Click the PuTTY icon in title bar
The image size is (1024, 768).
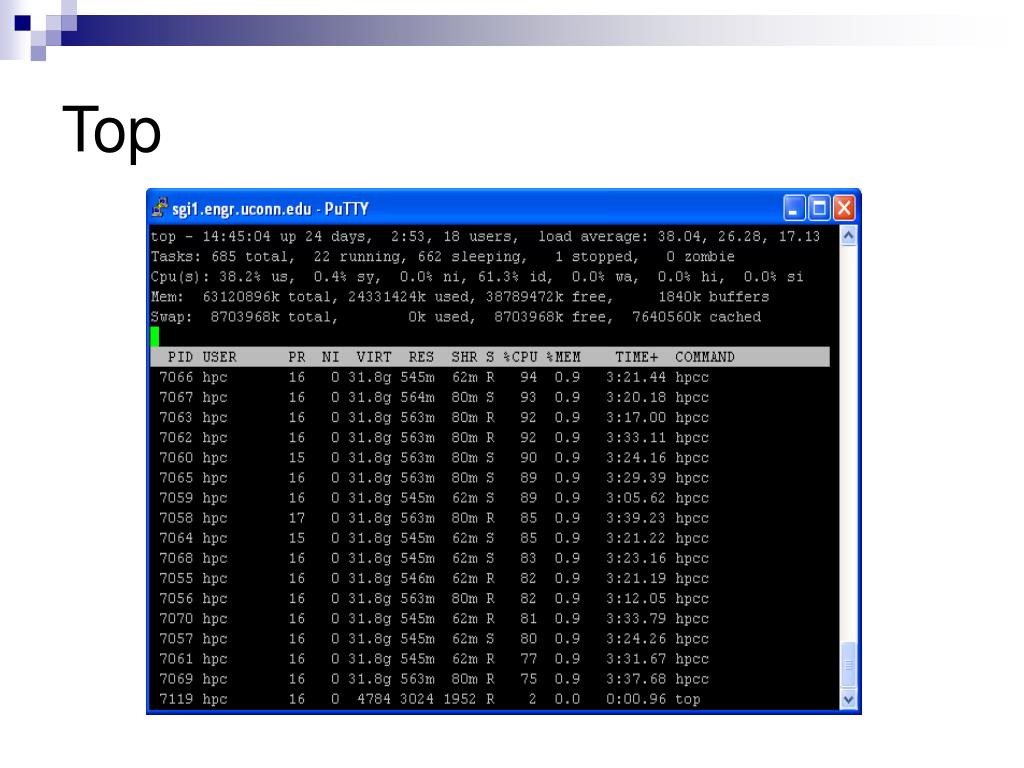[159, 208]
